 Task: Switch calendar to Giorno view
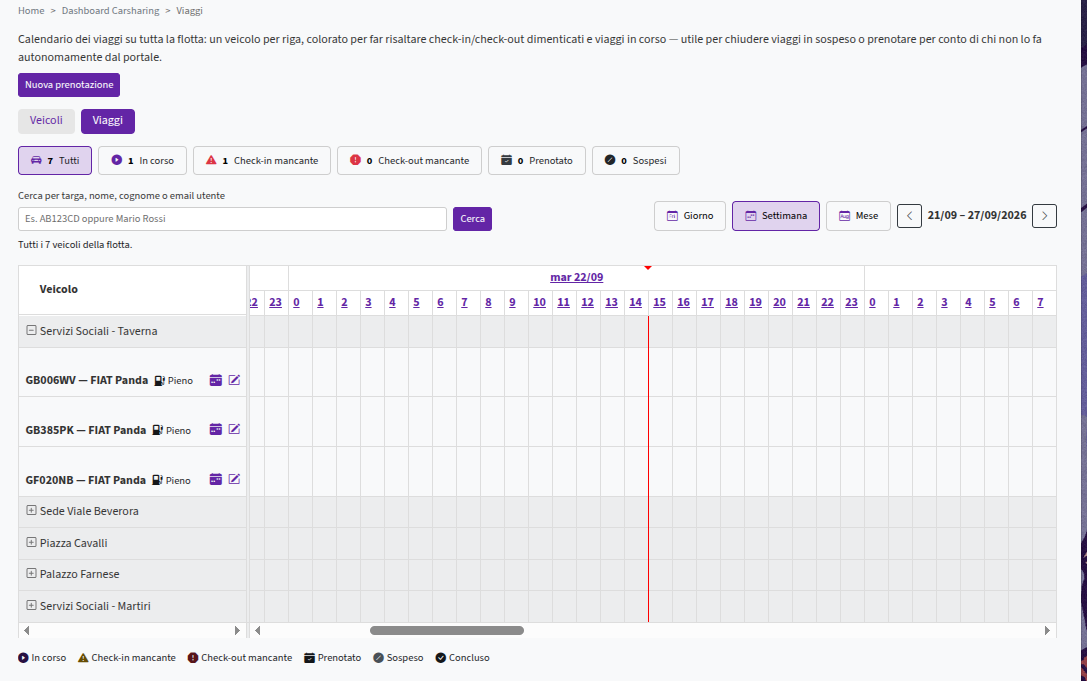(690, 216)
